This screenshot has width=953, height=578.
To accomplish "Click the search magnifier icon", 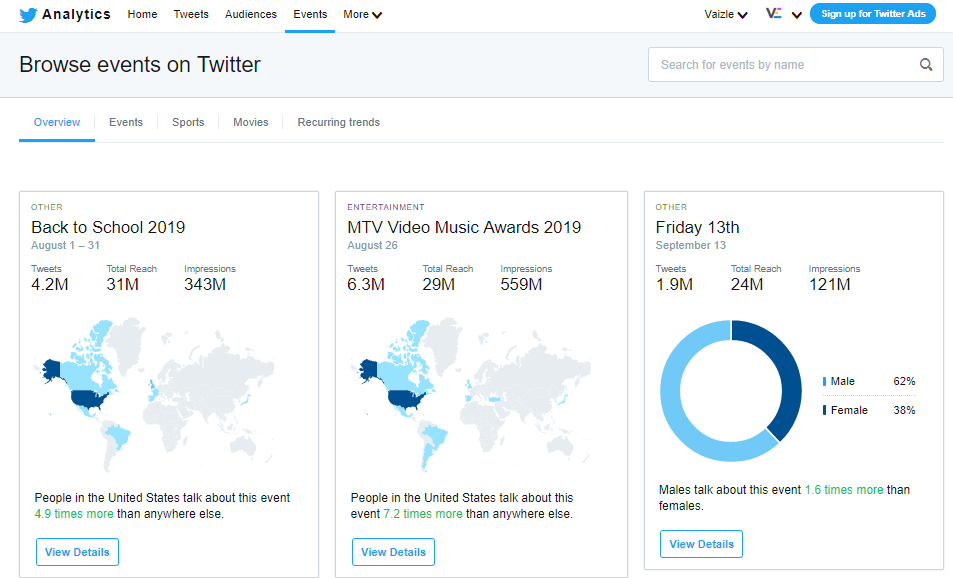I will point(926,64).
